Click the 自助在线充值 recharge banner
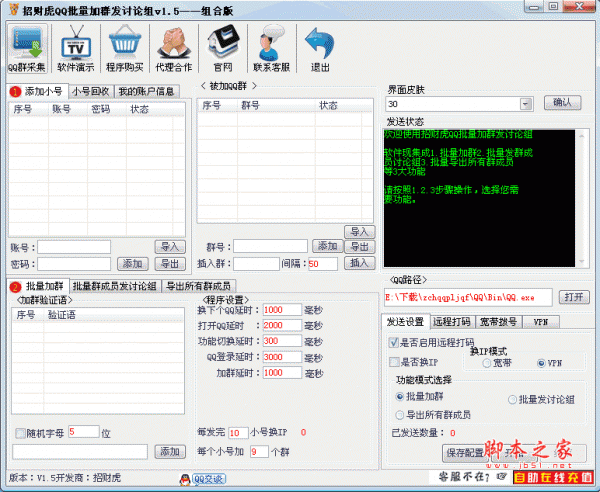 click(x=553, y=478)
